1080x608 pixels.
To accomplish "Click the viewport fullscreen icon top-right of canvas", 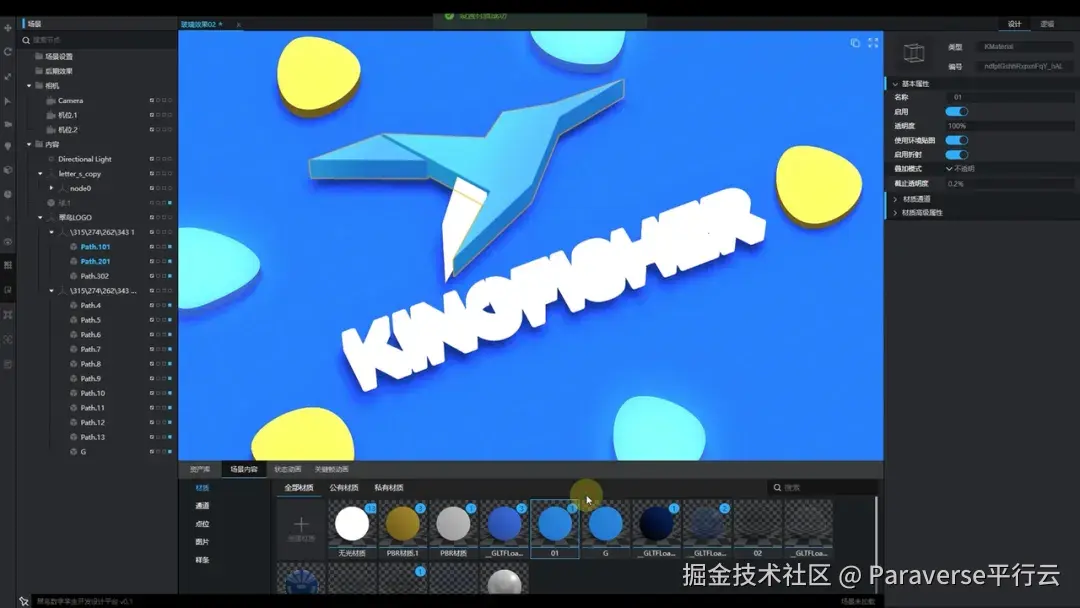I will [873, 43].
